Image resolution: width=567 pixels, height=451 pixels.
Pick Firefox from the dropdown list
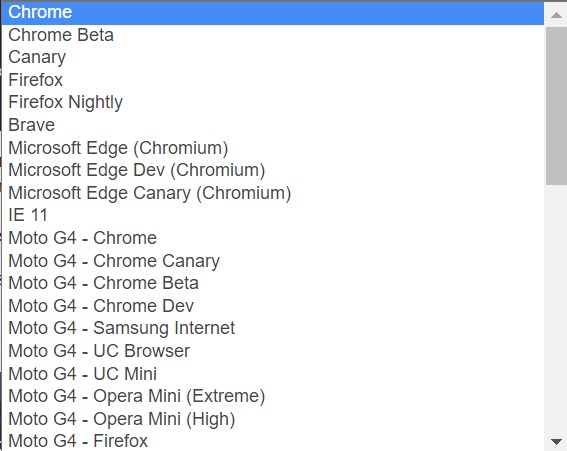click(x=273, y=80)
